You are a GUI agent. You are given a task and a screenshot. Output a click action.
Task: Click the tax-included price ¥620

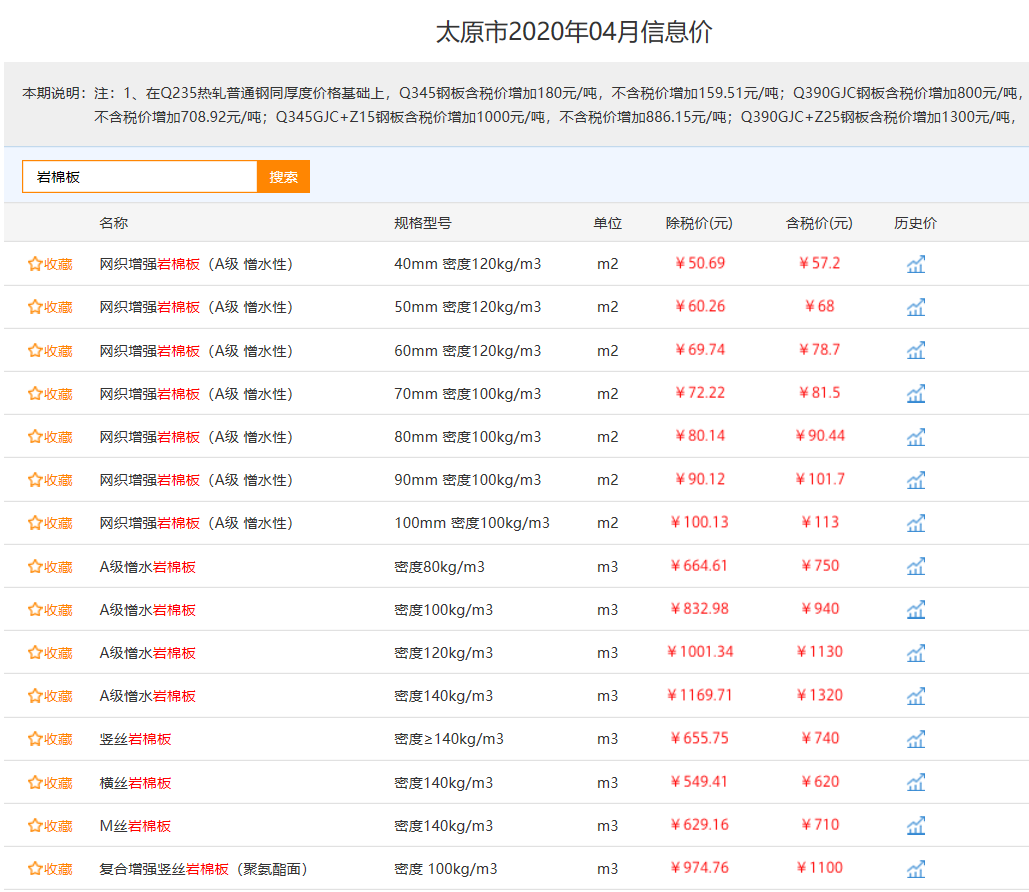point(819,782)
